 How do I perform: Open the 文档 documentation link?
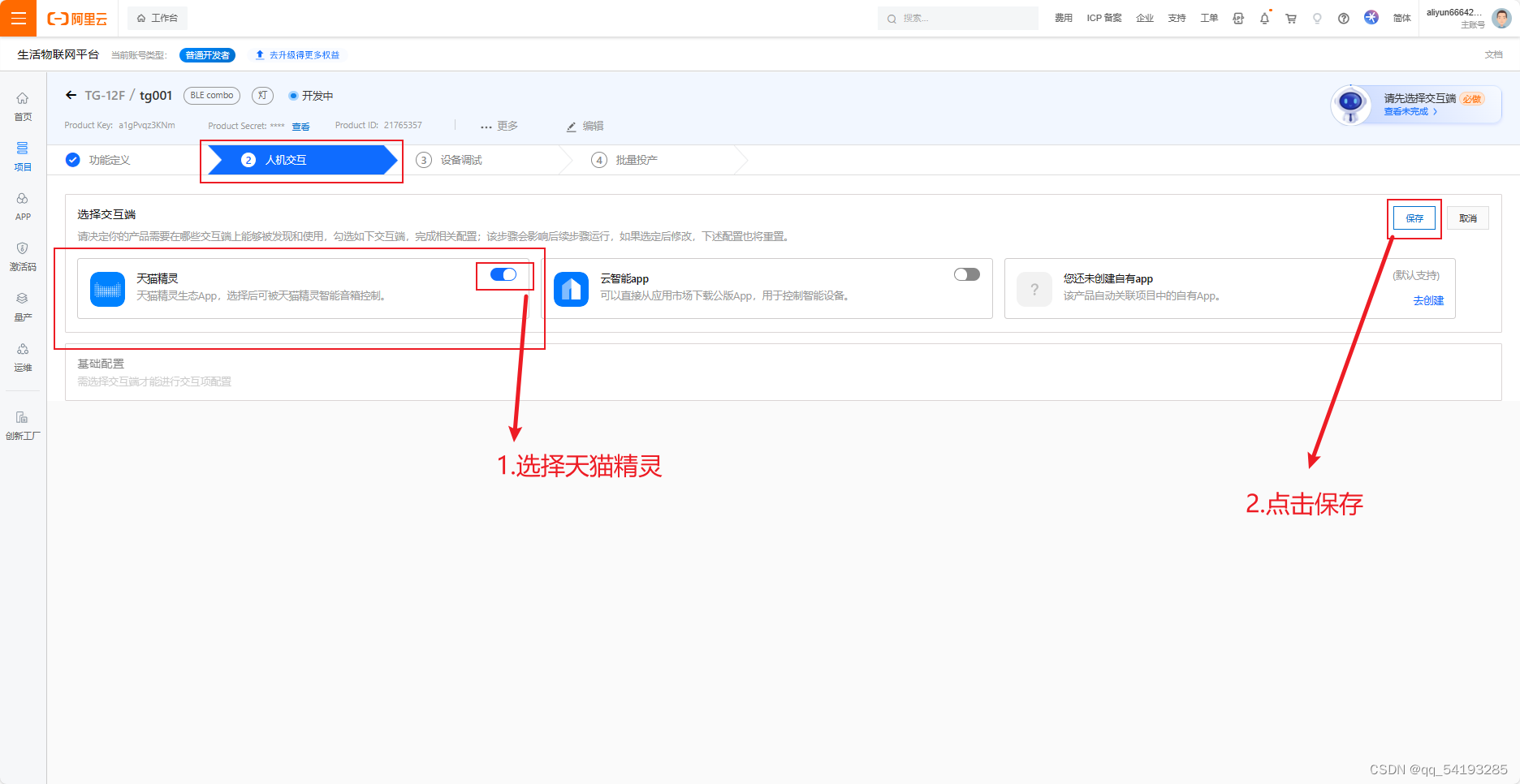coord(1493,54)
